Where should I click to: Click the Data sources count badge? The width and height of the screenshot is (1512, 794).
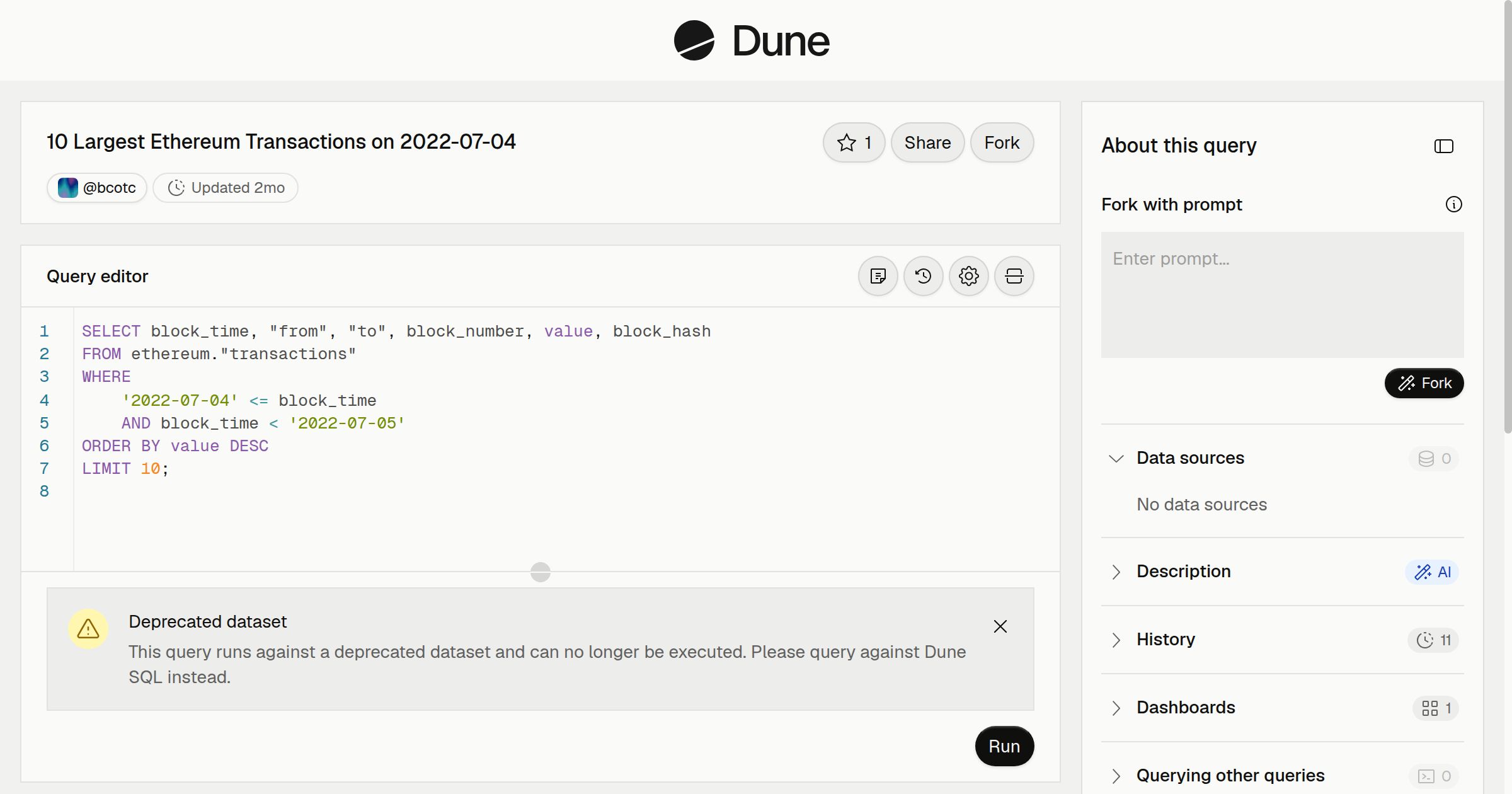(x=1434, y=458)
